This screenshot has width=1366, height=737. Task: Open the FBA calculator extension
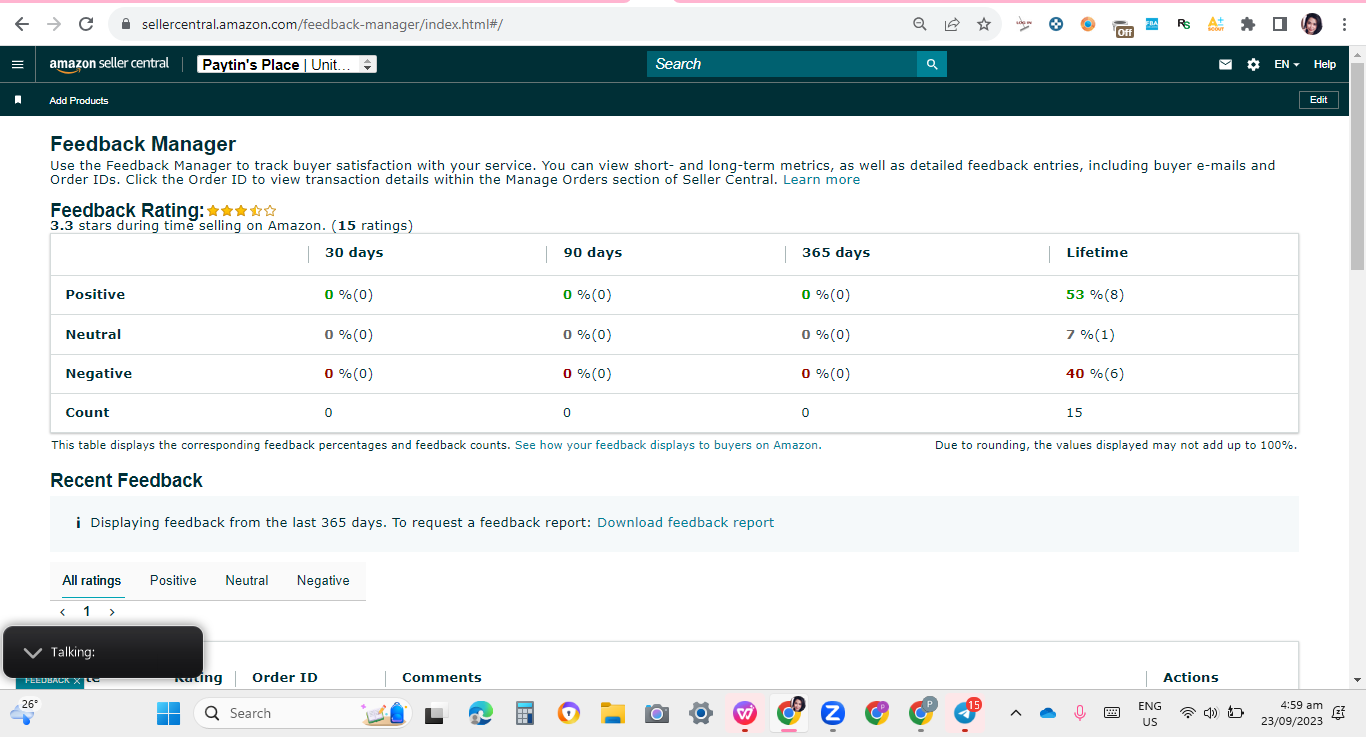tap(1152, 24)
